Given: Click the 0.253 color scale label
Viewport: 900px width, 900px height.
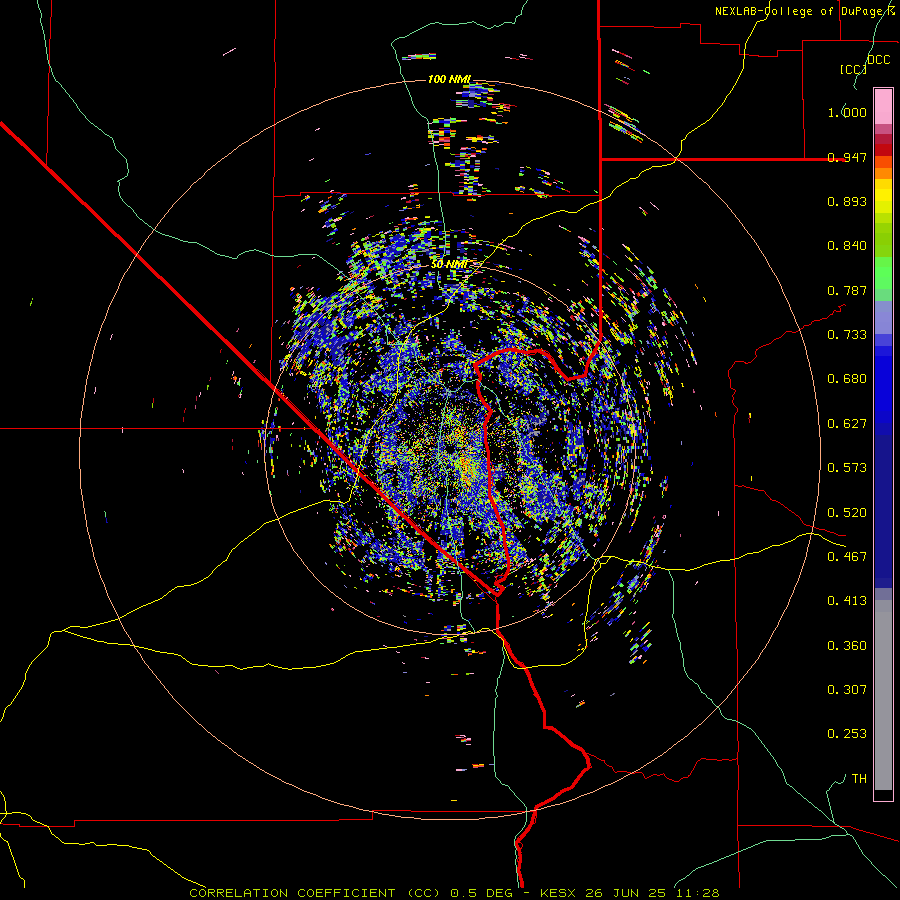Looking at the screenshot, I should click(x=847, y=734).
